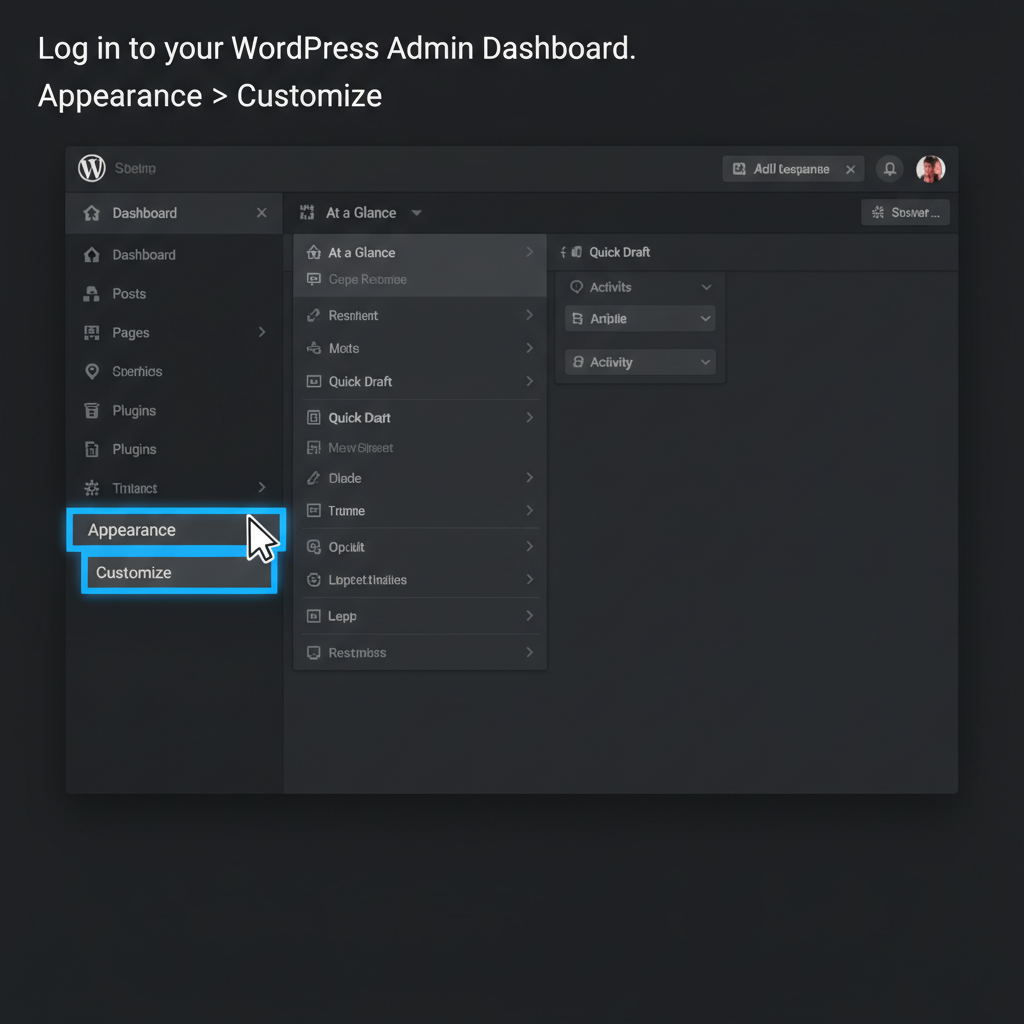Click the WordPress logo in the toolbar
The width and height of the screenshot is (1024, 1024).
pyautogui.click(x=91, y=168)
